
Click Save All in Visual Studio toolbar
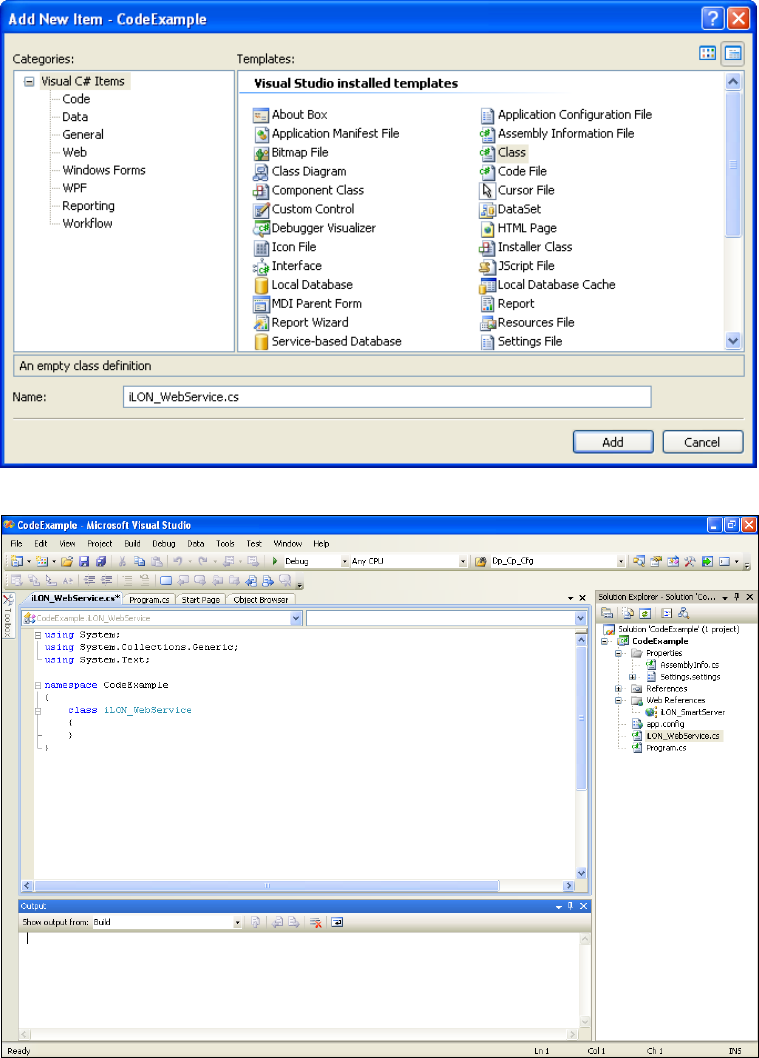point(101,561)
